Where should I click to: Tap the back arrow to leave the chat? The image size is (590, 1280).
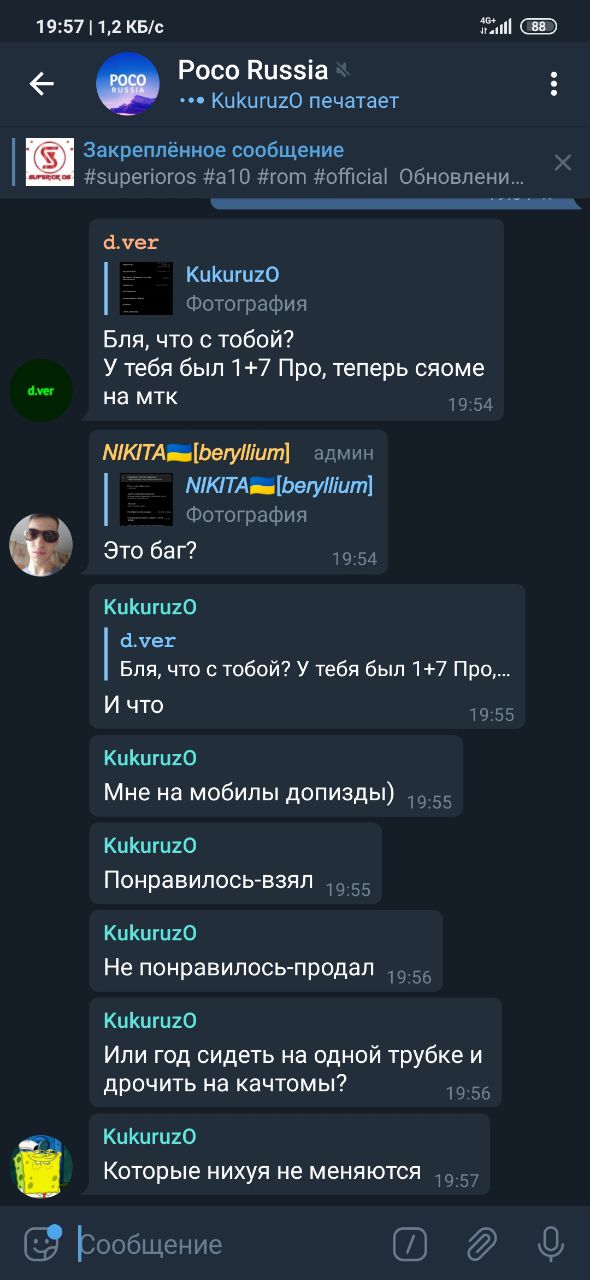click(42, 84)
